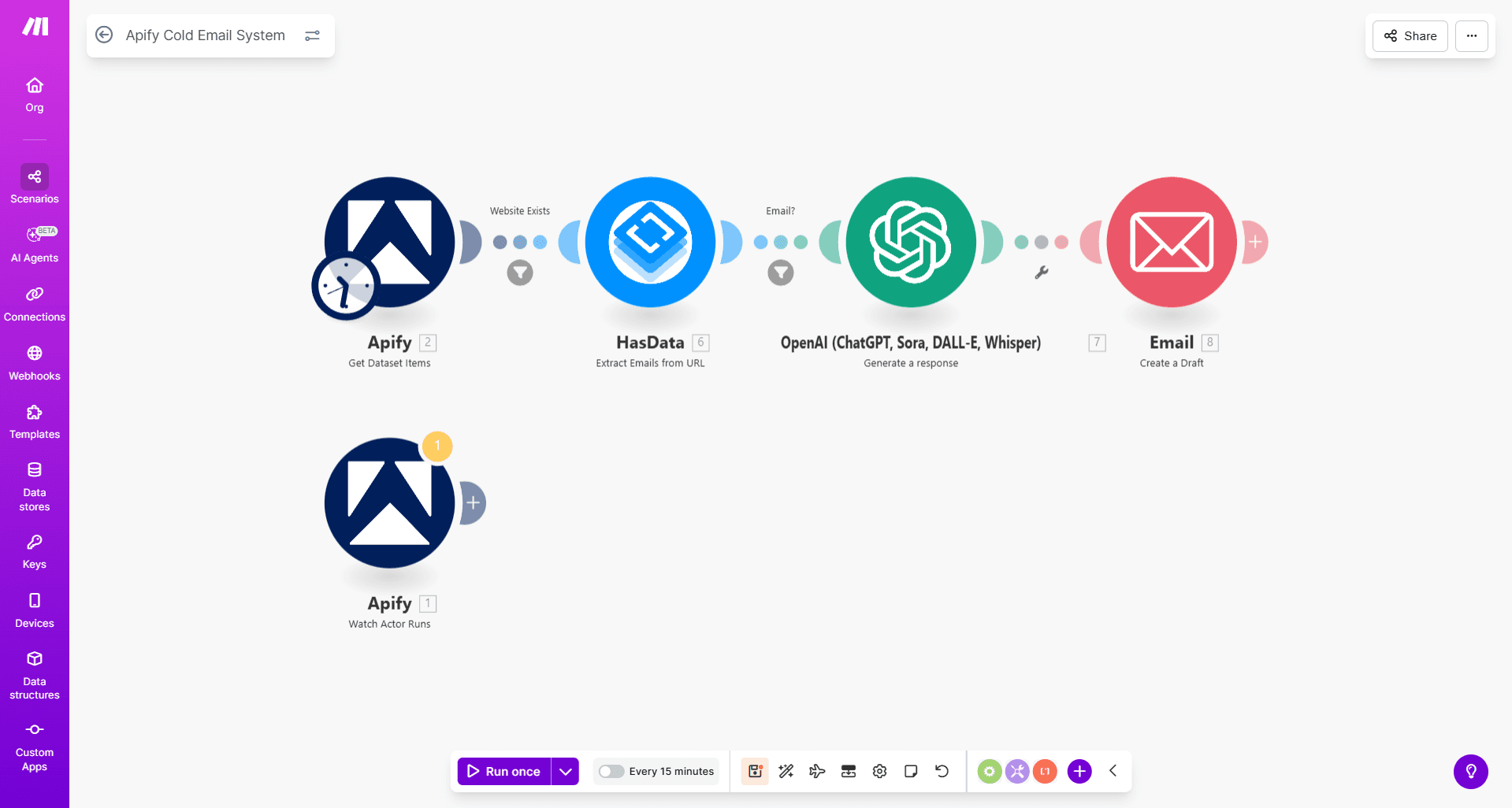This screenshot has height=808, width=1512.
Task: Open the Org home section
Action: [x=35, y=95]
